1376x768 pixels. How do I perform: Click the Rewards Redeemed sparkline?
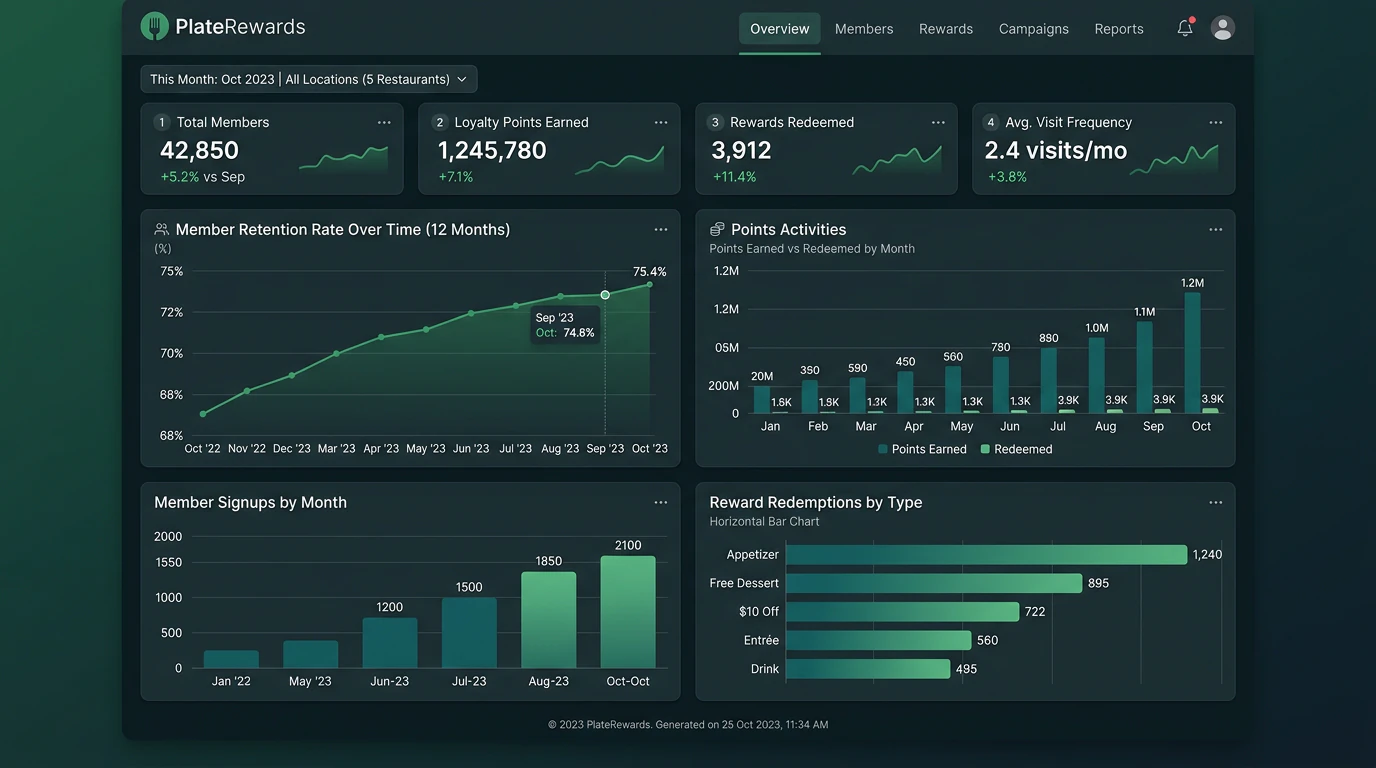(897, 160)
